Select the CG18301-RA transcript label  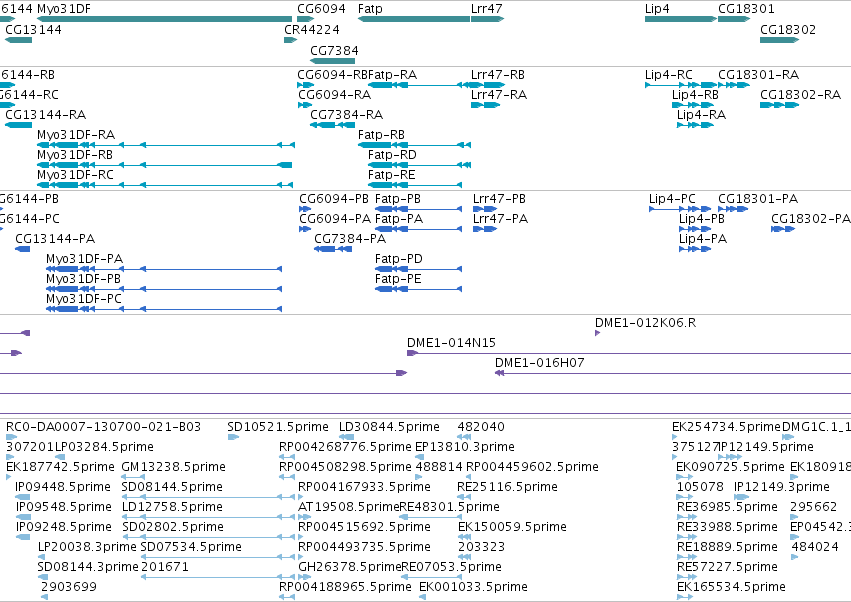(758, 75)
